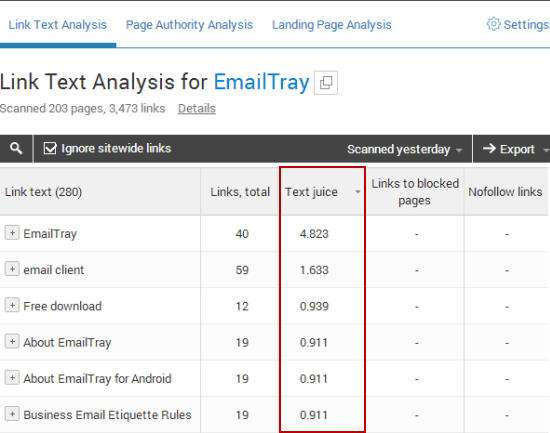Sort by the Links, total column header
Screen dimensions: 550x433
click(240, 192)
